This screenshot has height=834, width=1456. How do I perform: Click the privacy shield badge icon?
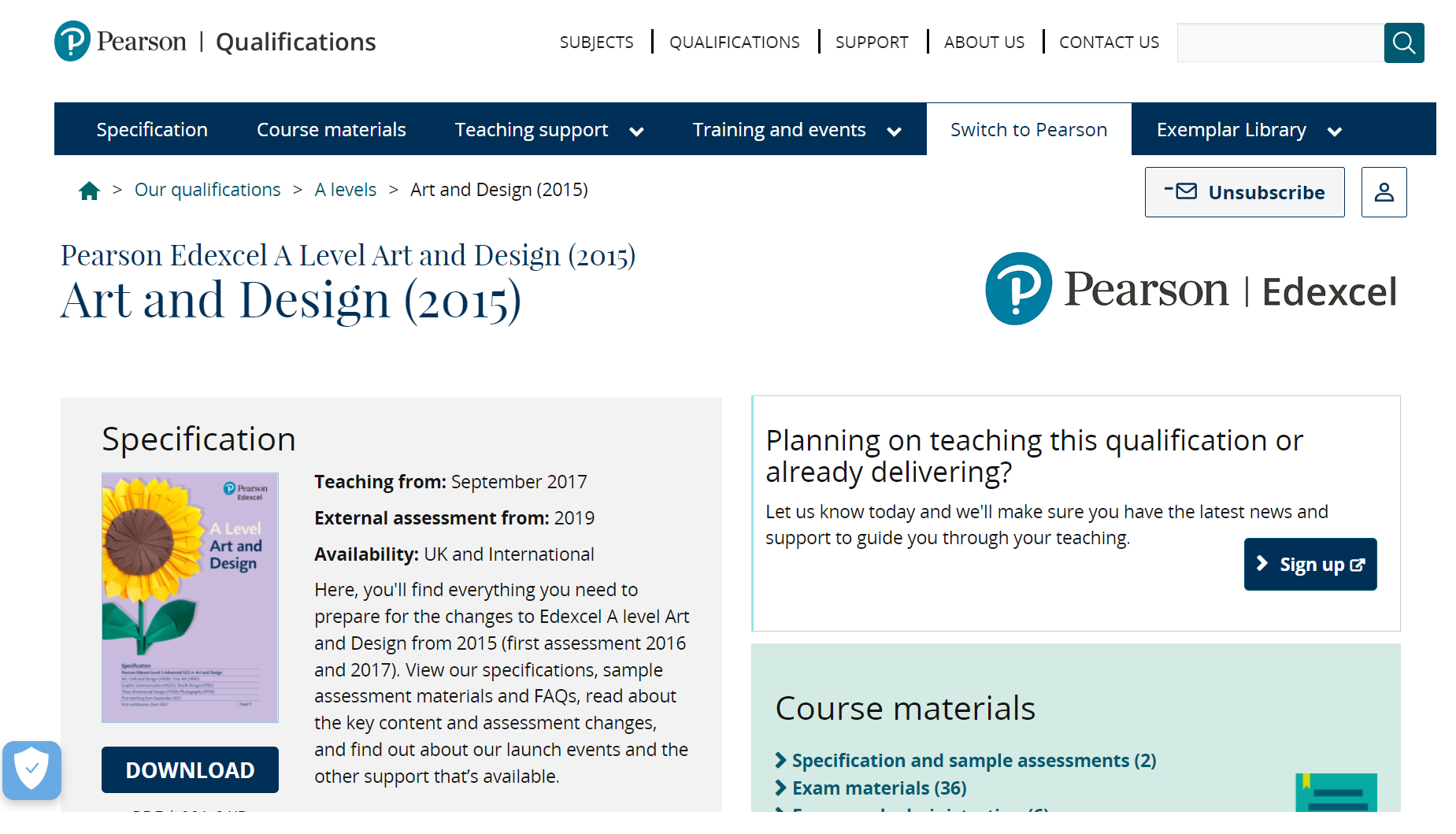pyautogui.click(x=31, y=769)
